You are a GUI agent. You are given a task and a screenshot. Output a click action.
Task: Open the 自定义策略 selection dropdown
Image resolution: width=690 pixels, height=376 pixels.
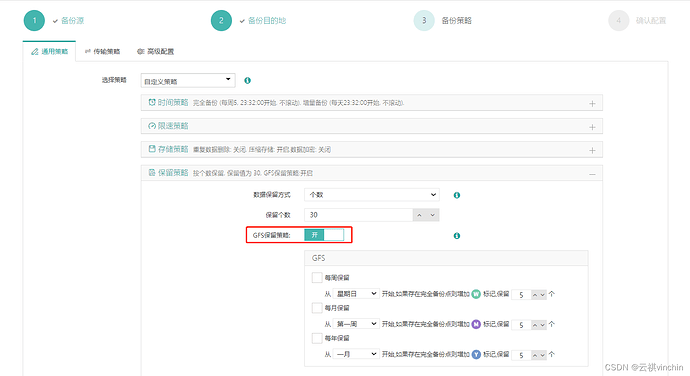pyautogui.click(x=188, y=81)
